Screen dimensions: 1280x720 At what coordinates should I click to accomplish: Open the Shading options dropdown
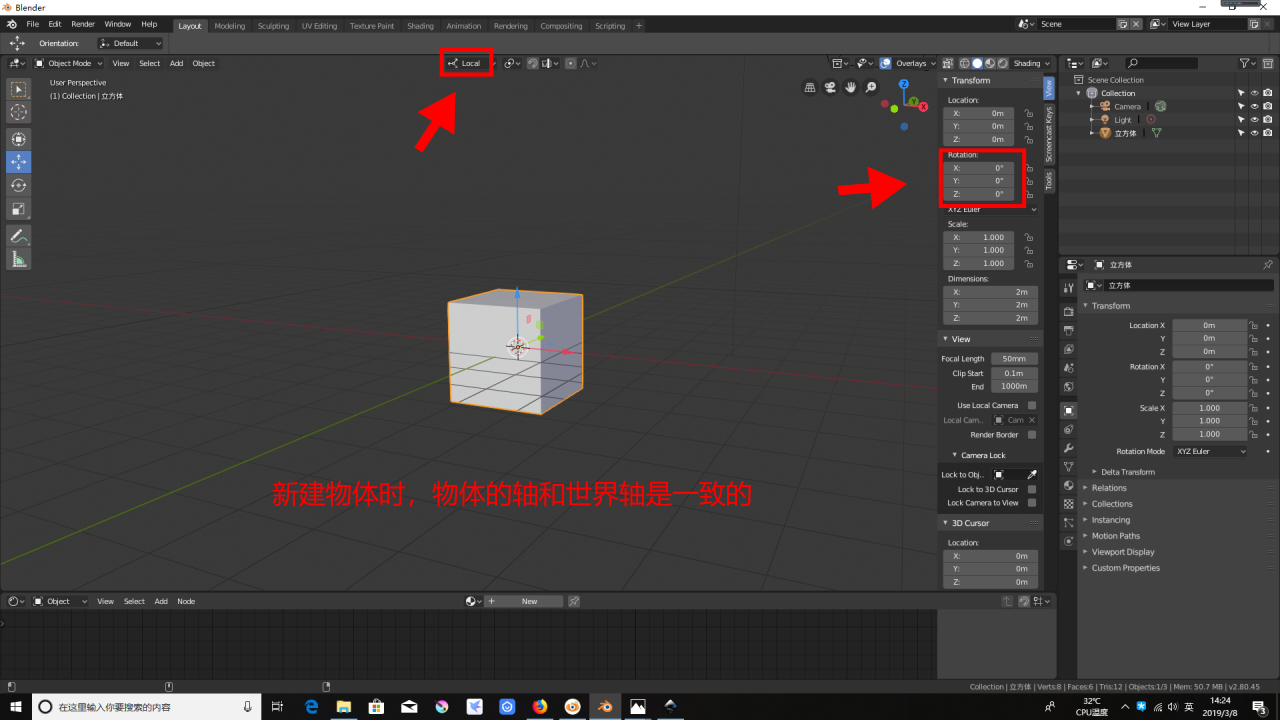click(1031, 63)
